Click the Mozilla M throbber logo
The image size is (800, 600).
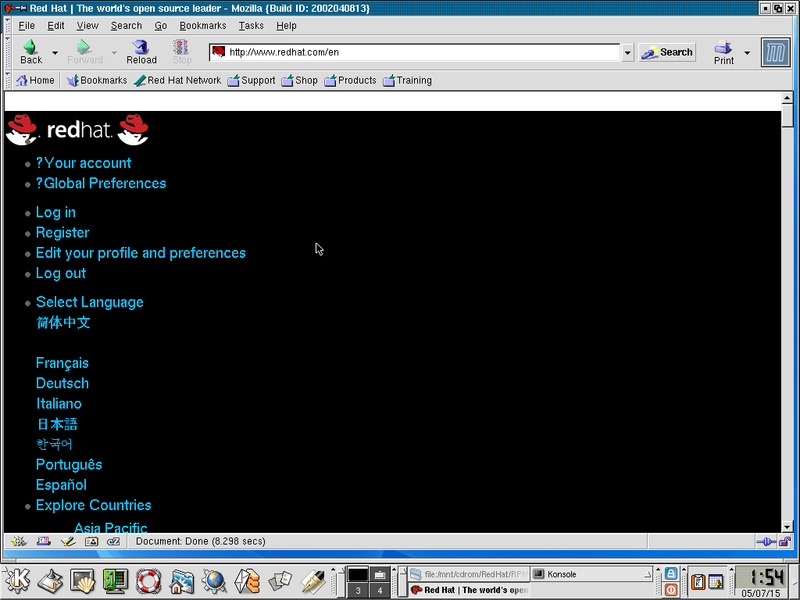coord(776,53)
